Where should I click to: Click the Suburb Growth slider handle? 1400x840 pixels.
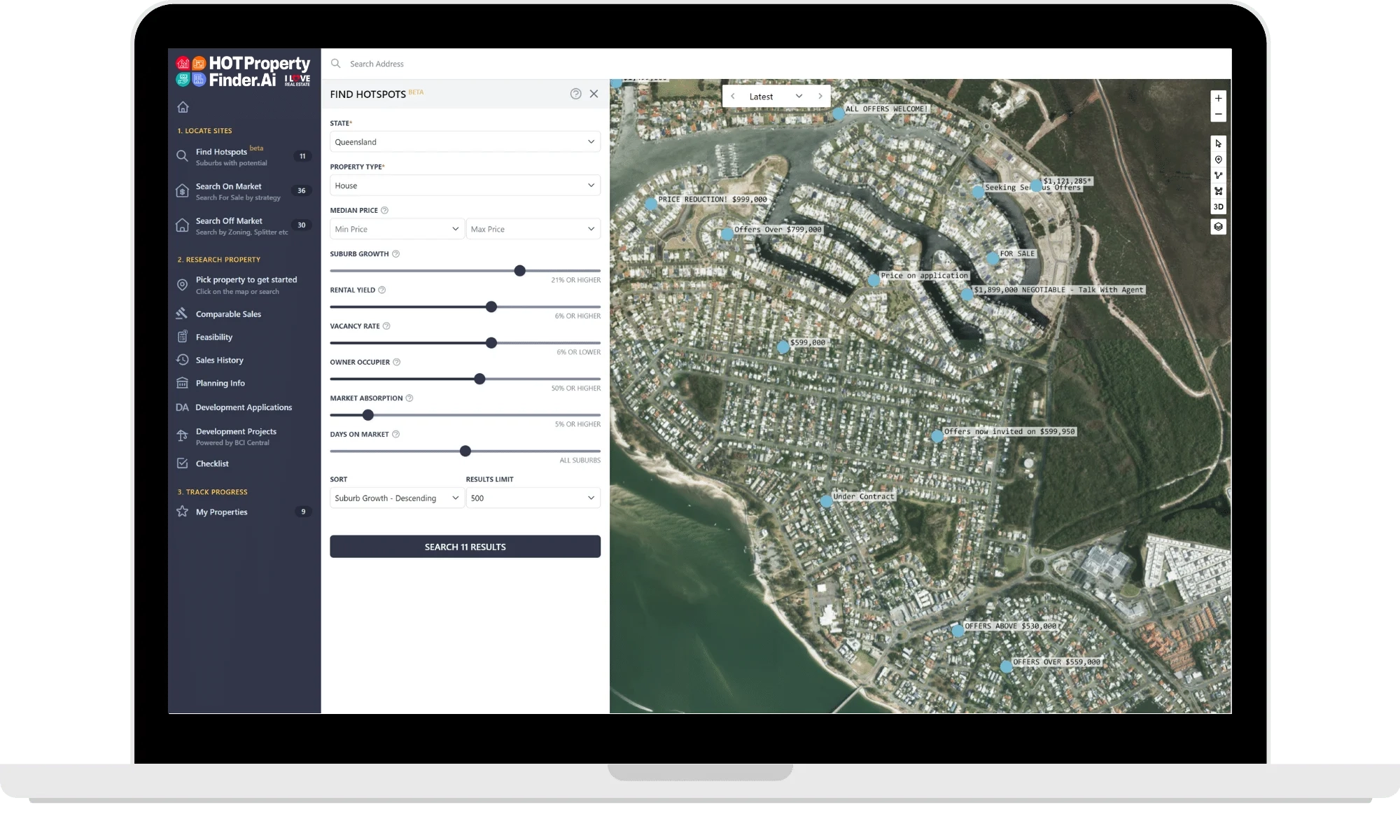tap(519, 271)
